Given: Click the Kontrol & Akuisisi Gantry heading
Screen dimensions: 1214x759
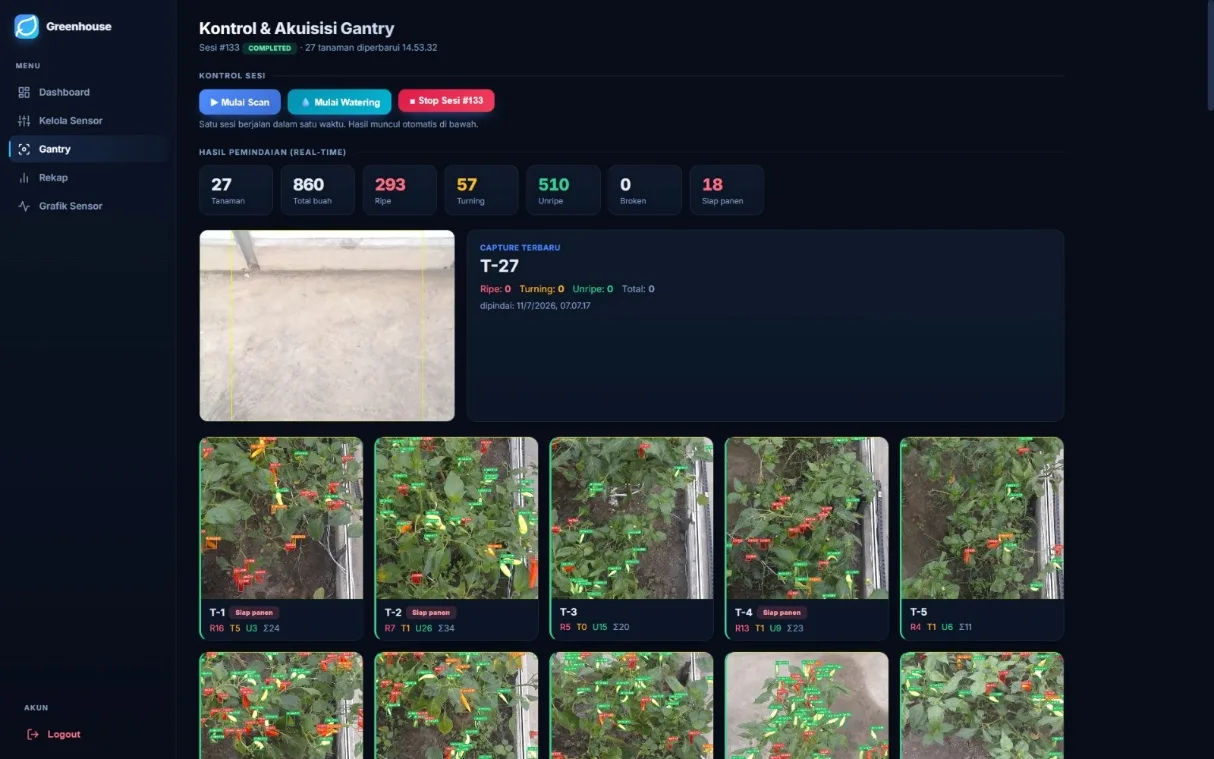Looking at the screenshot, I should (297, 29).
